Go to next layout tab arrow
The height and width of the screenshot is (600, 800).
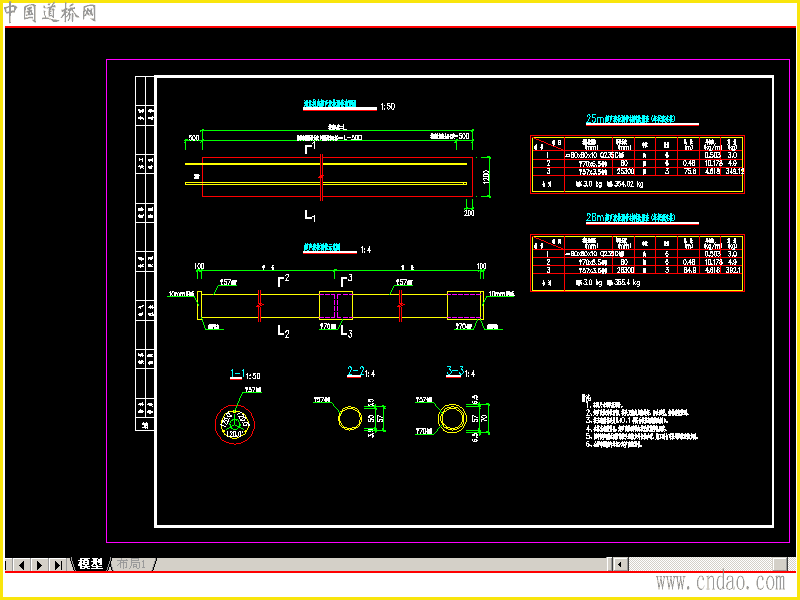pyautogui.click(x=39, y=564)
